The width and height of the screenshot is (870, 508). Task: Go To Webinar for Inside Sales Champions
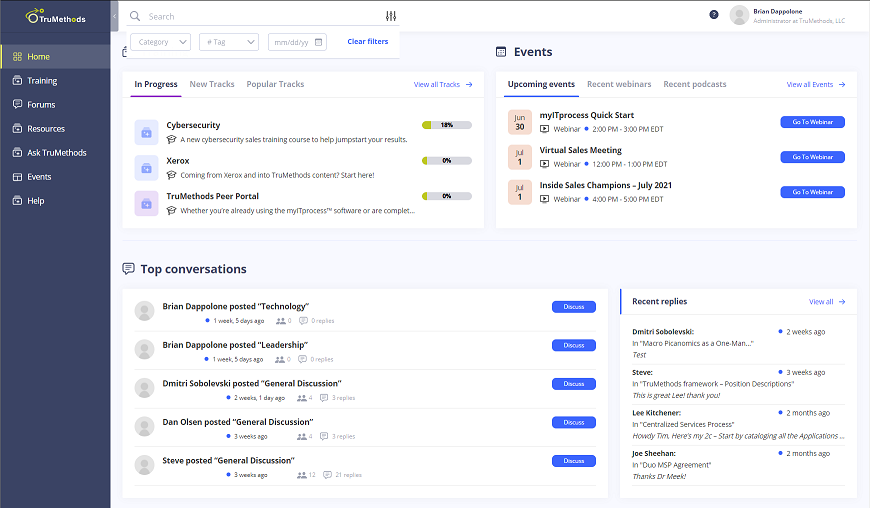pyautogui.click(x=812, y=192)
